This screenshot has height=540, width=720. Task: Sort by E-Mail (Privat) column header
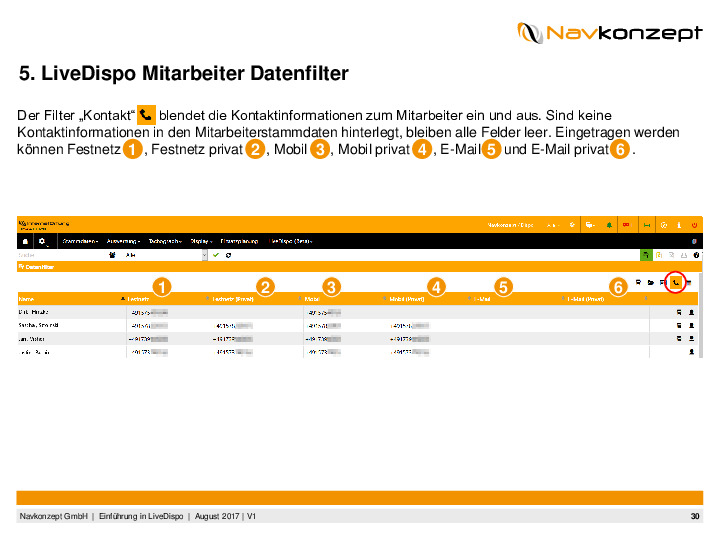[x=585, y=299]
